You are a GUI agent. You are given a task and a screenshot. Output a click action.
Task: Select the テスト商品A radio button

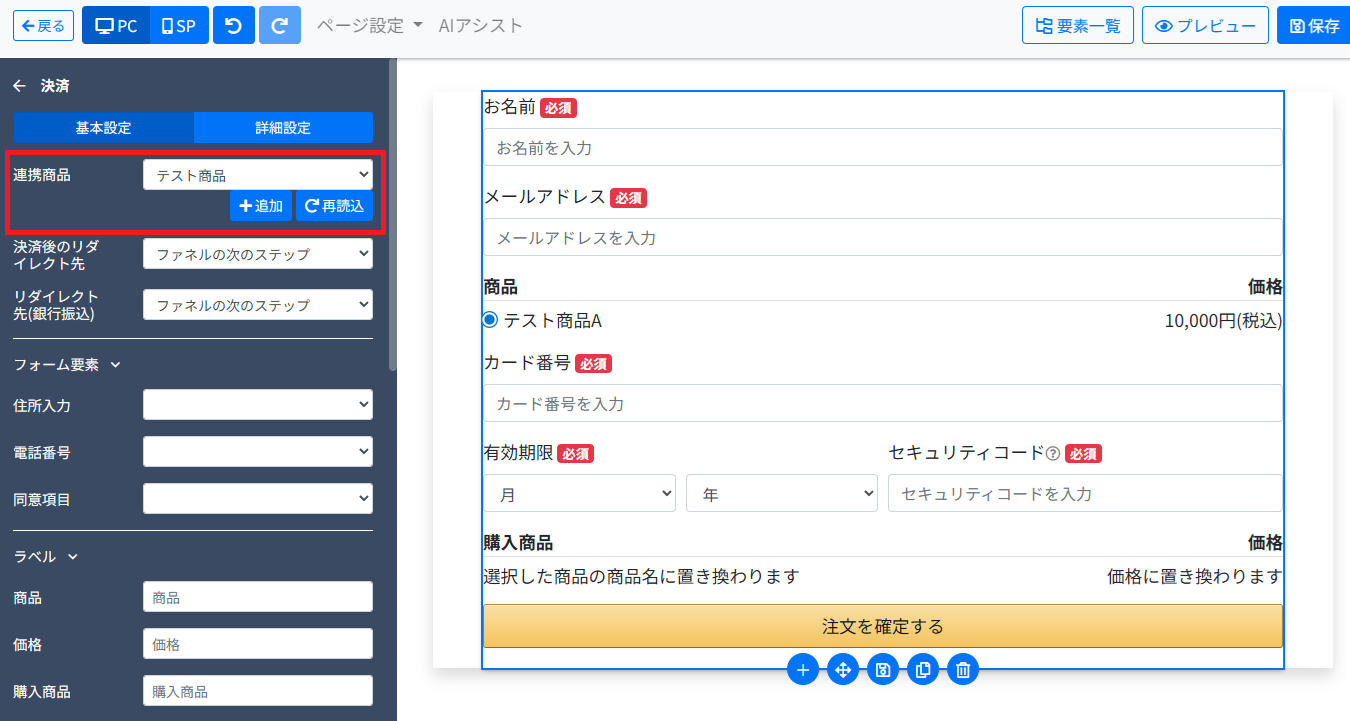(490, 320)
